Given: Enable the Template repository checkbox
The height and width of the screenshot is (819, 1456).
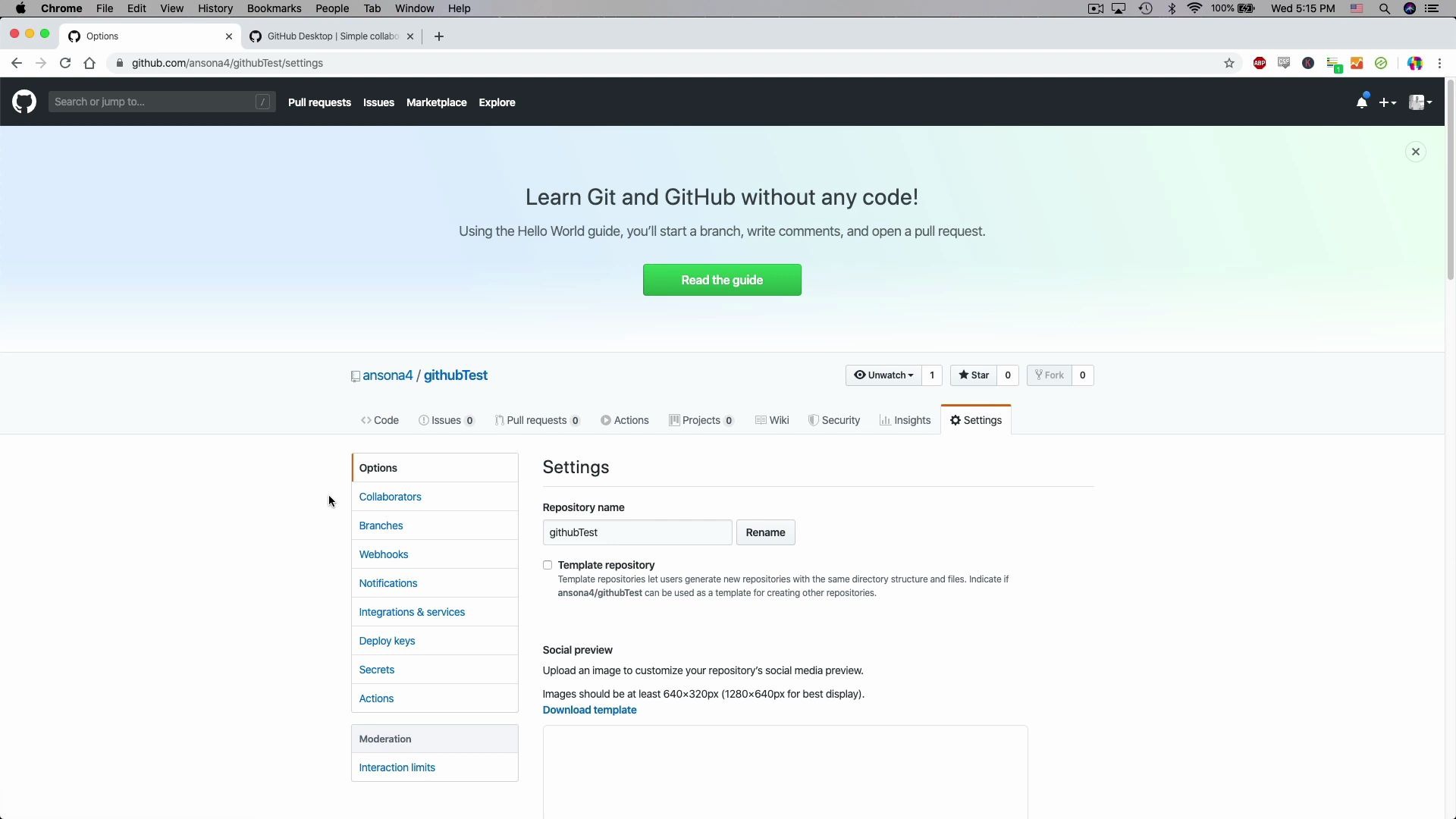Looking at the screenshot, I should point(548,565).
